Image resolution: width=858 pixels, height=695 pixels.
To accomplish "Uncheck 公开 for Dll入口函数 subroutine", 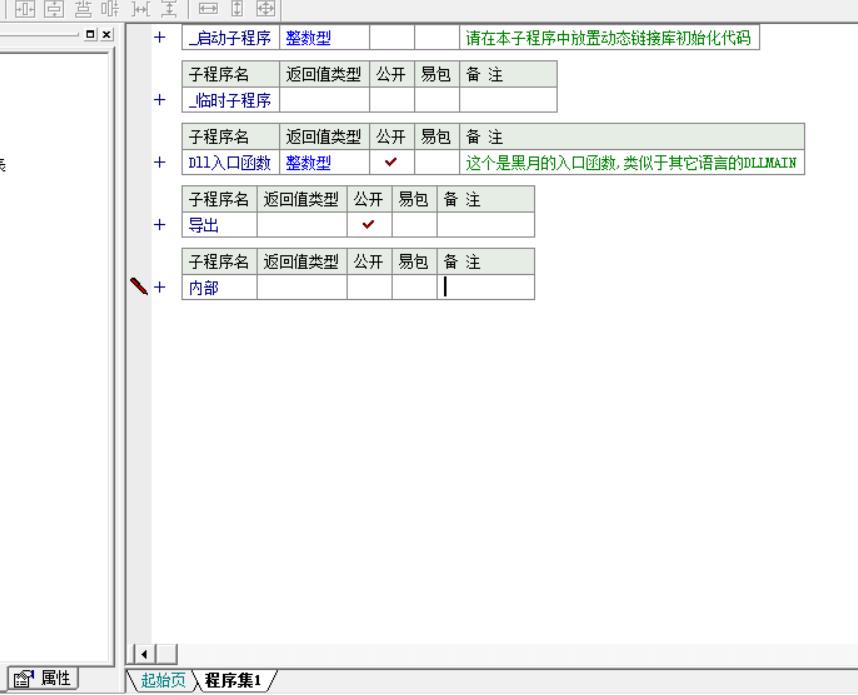I will pos(391,162).
